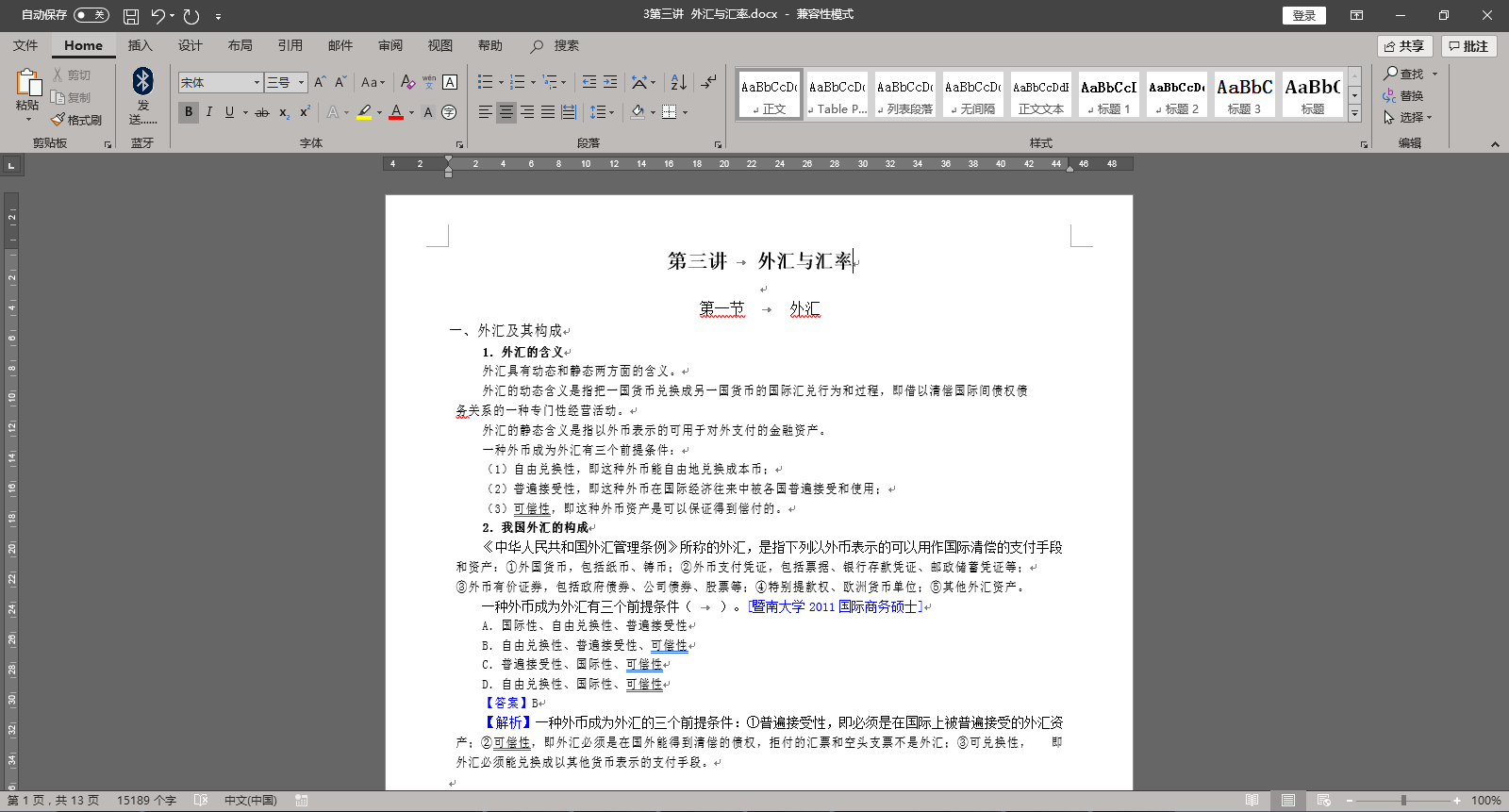Image resolution: width=1509 pixels, height=812 pixels.
Task: Align text to the left
Action: pos(486,112)
